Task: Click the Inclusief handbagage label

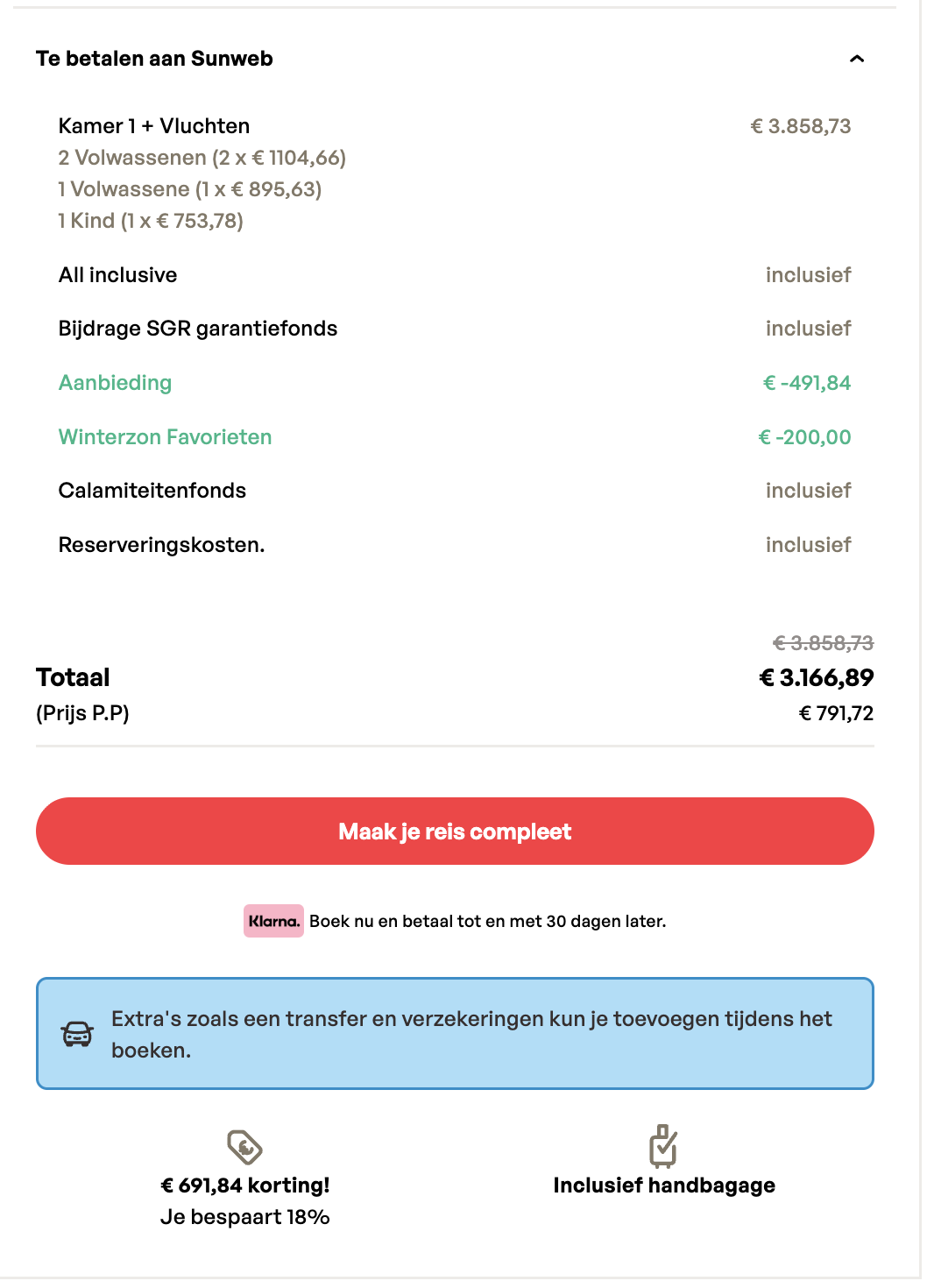Action: (664, 1185)
